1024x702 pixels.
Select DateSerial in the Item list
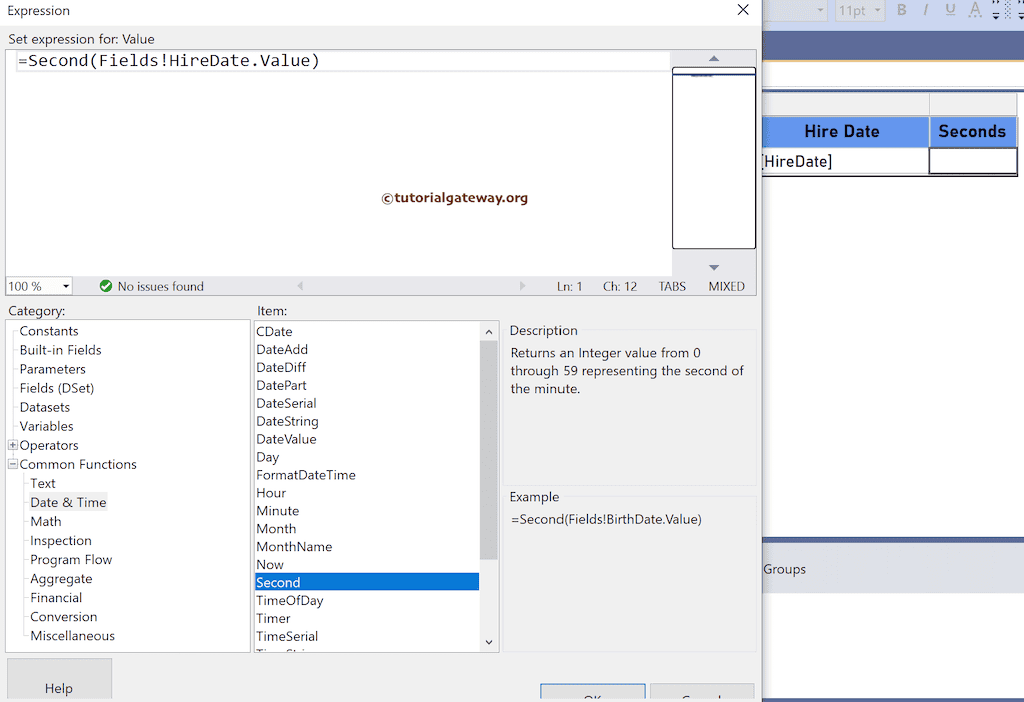coord(367,403)
